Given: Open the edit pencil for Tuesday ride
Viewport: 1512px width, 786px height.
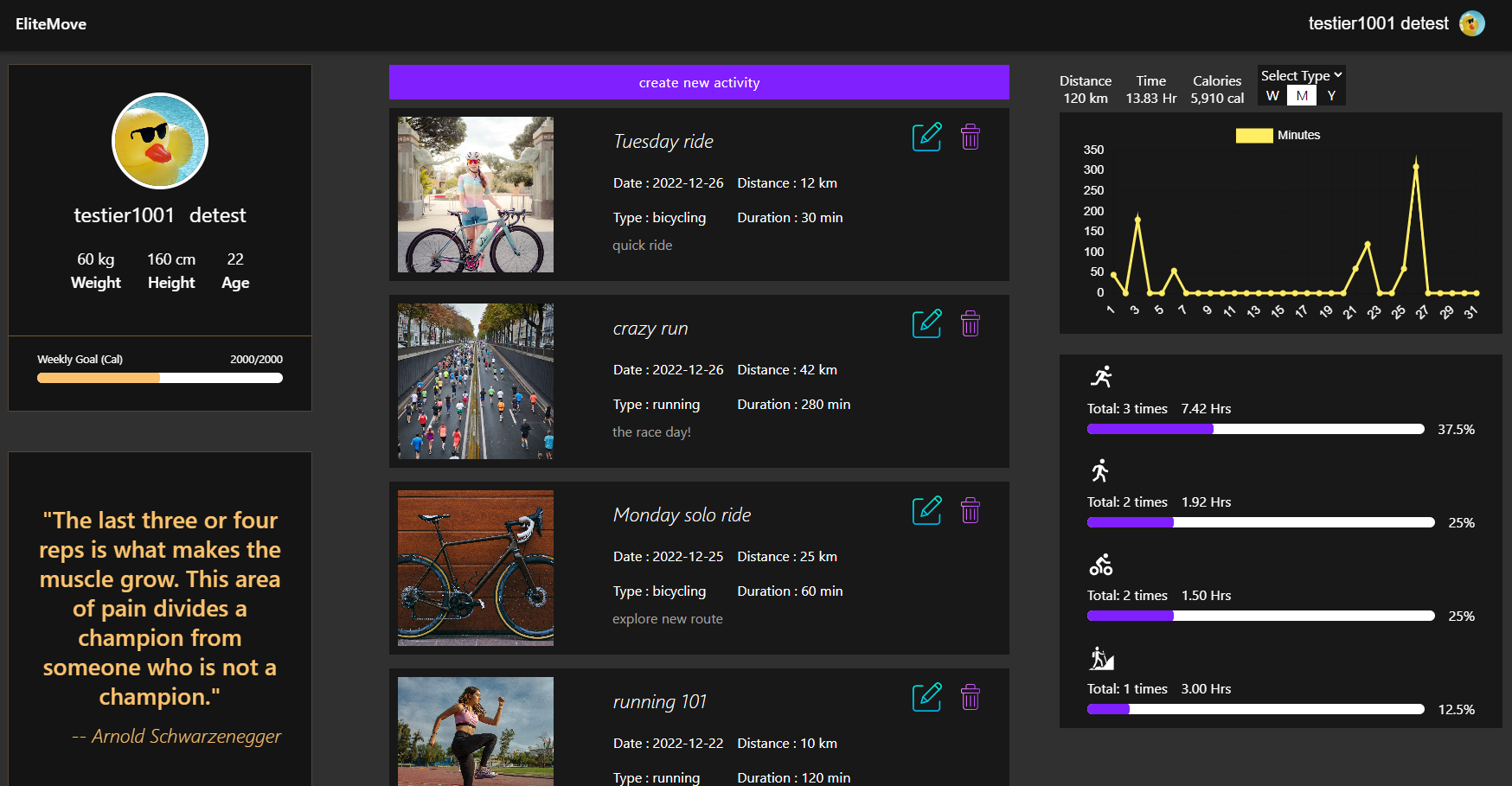Looking at the screenshot, I should click(926, 136).
